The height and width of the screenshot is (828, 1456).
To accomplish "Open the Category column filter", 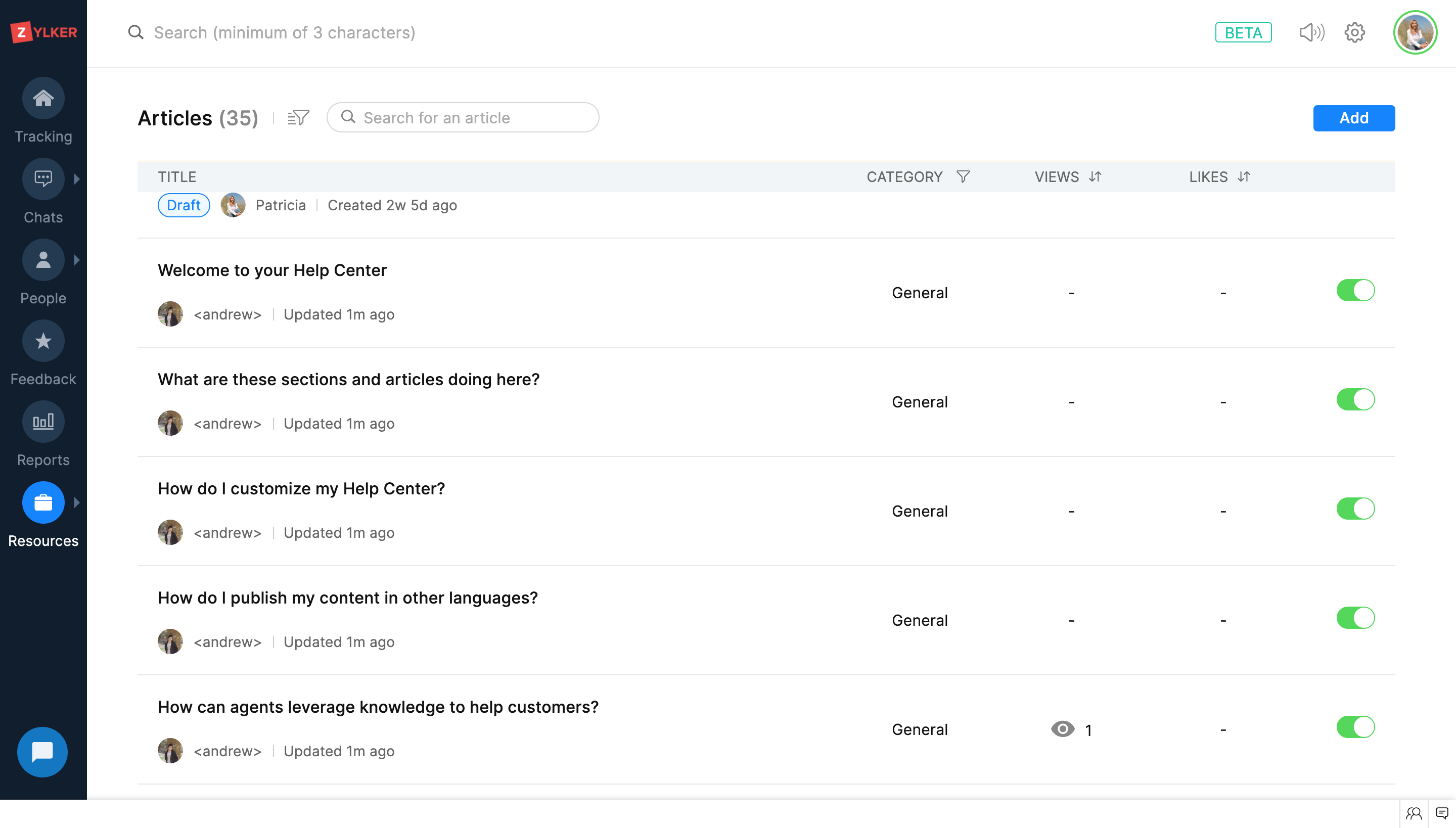I will [963, 177].
